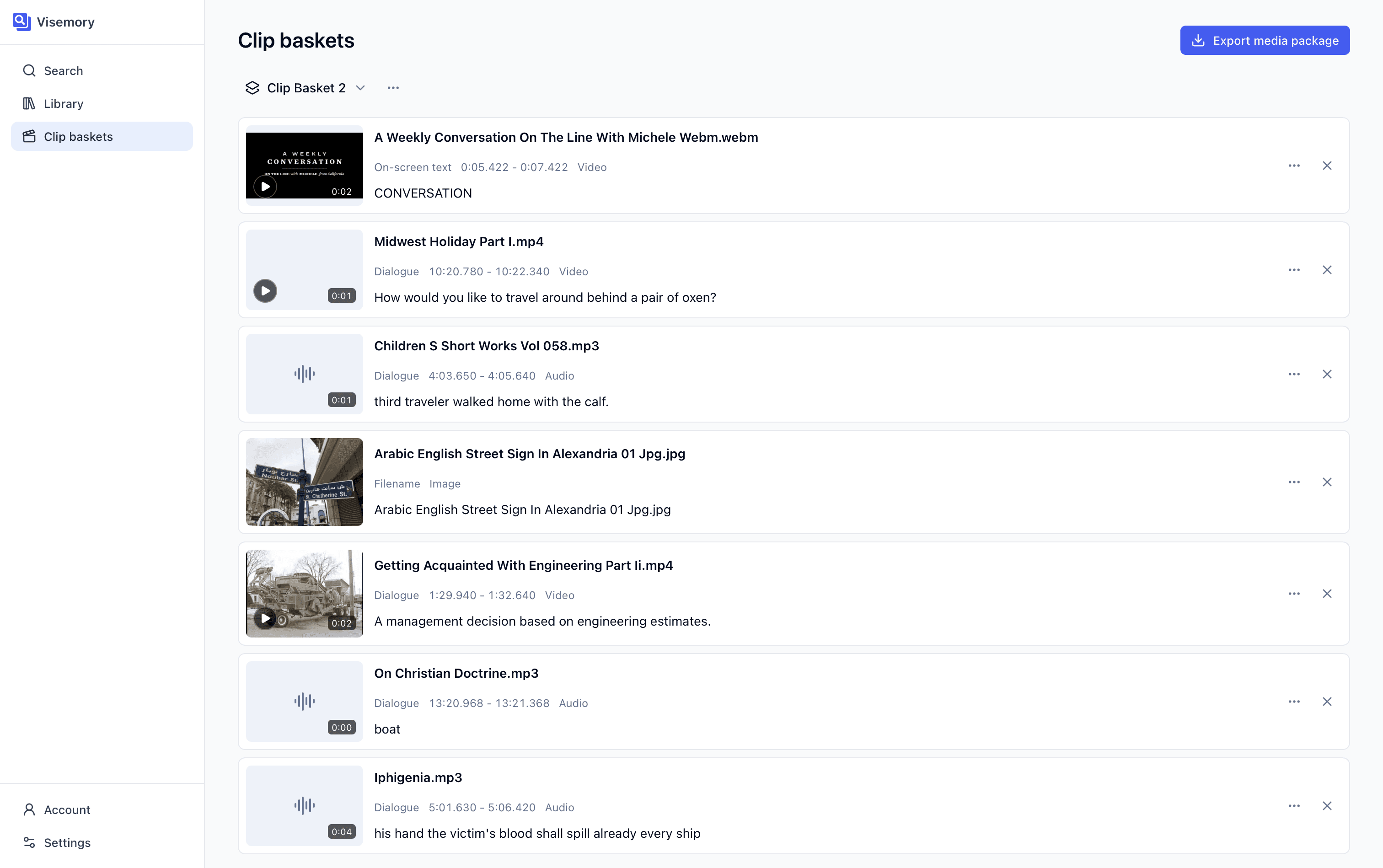The width and height of the screenshot is (1383, 868).
Task: Open more options for Engineering Part II clip
Action: click(1294, 594)
